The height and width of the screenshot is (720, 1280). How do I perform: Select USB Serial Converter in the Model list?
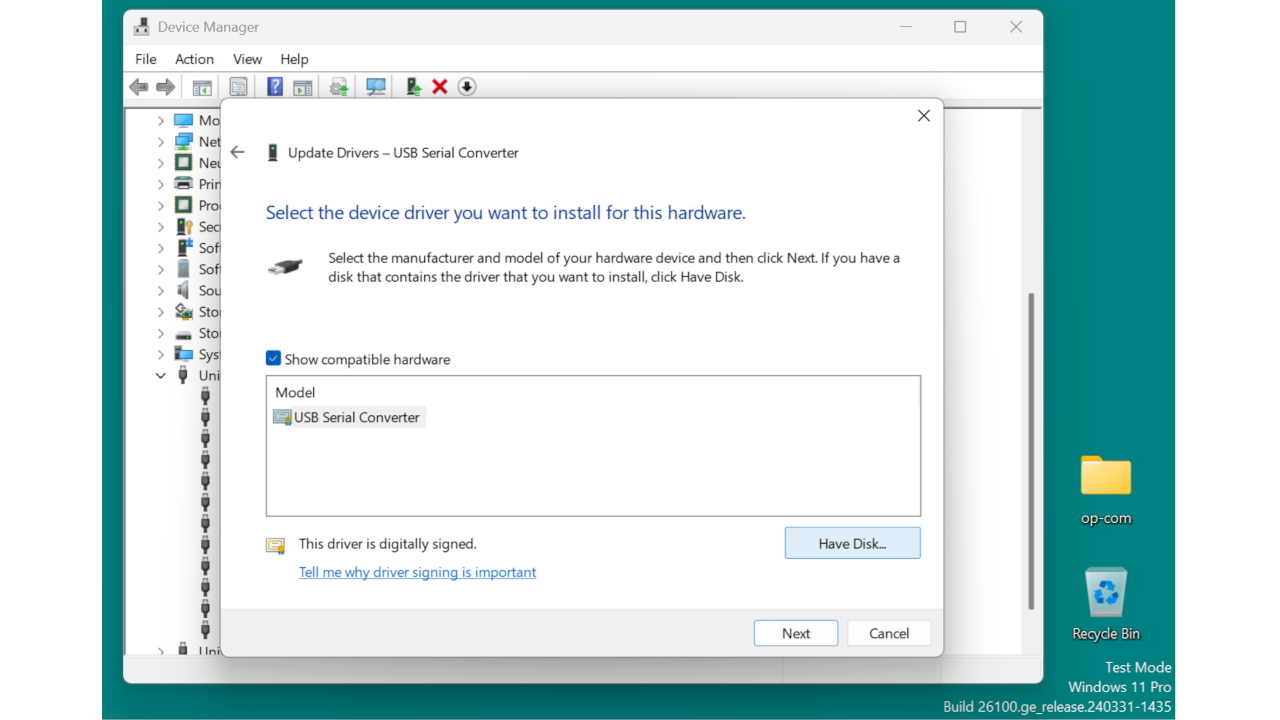(x=355, y=417)
